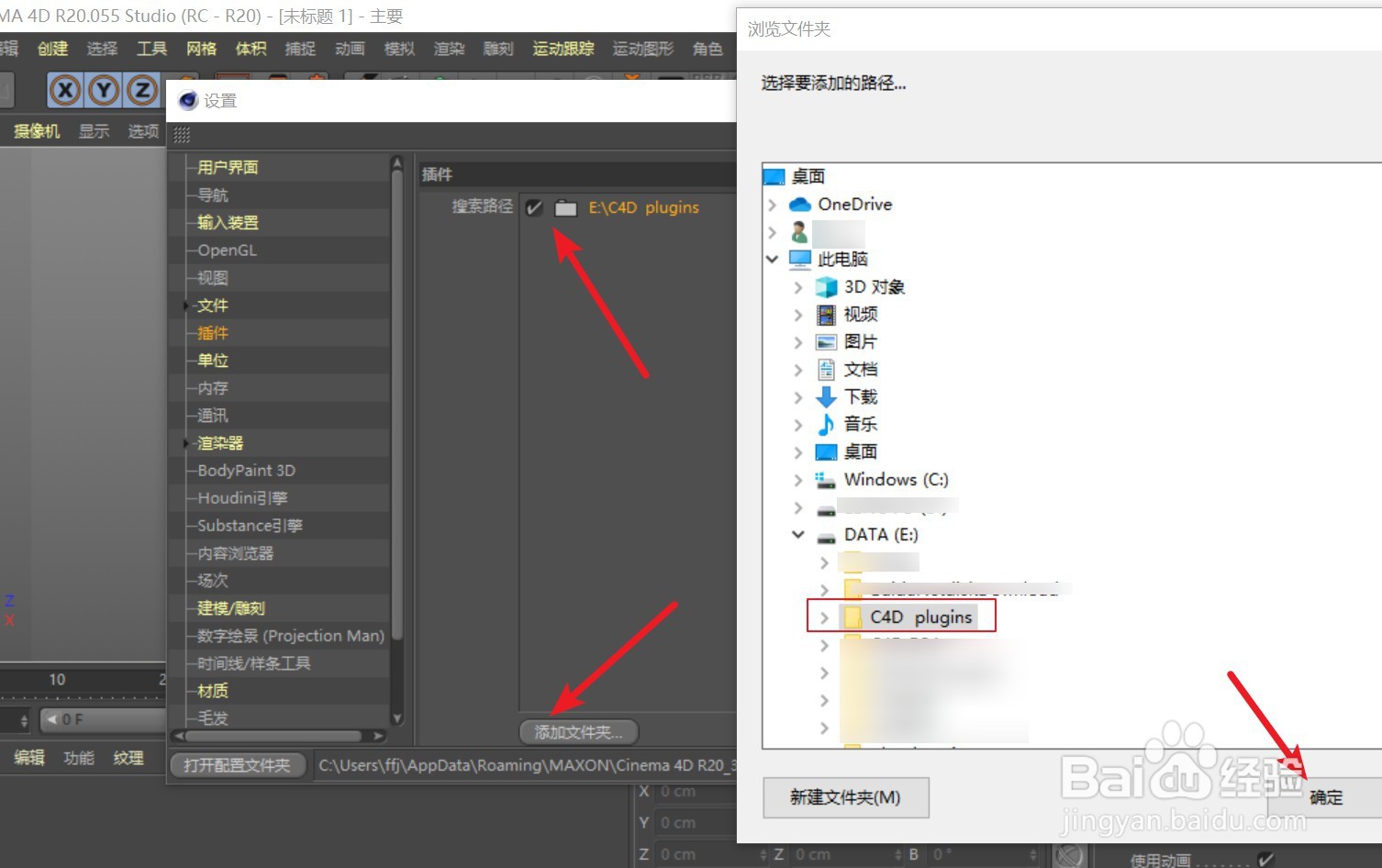Viewport: 1382px width, 868px height.
Task: Toggle the Z axis lock icon
Action: click(142, 90)
